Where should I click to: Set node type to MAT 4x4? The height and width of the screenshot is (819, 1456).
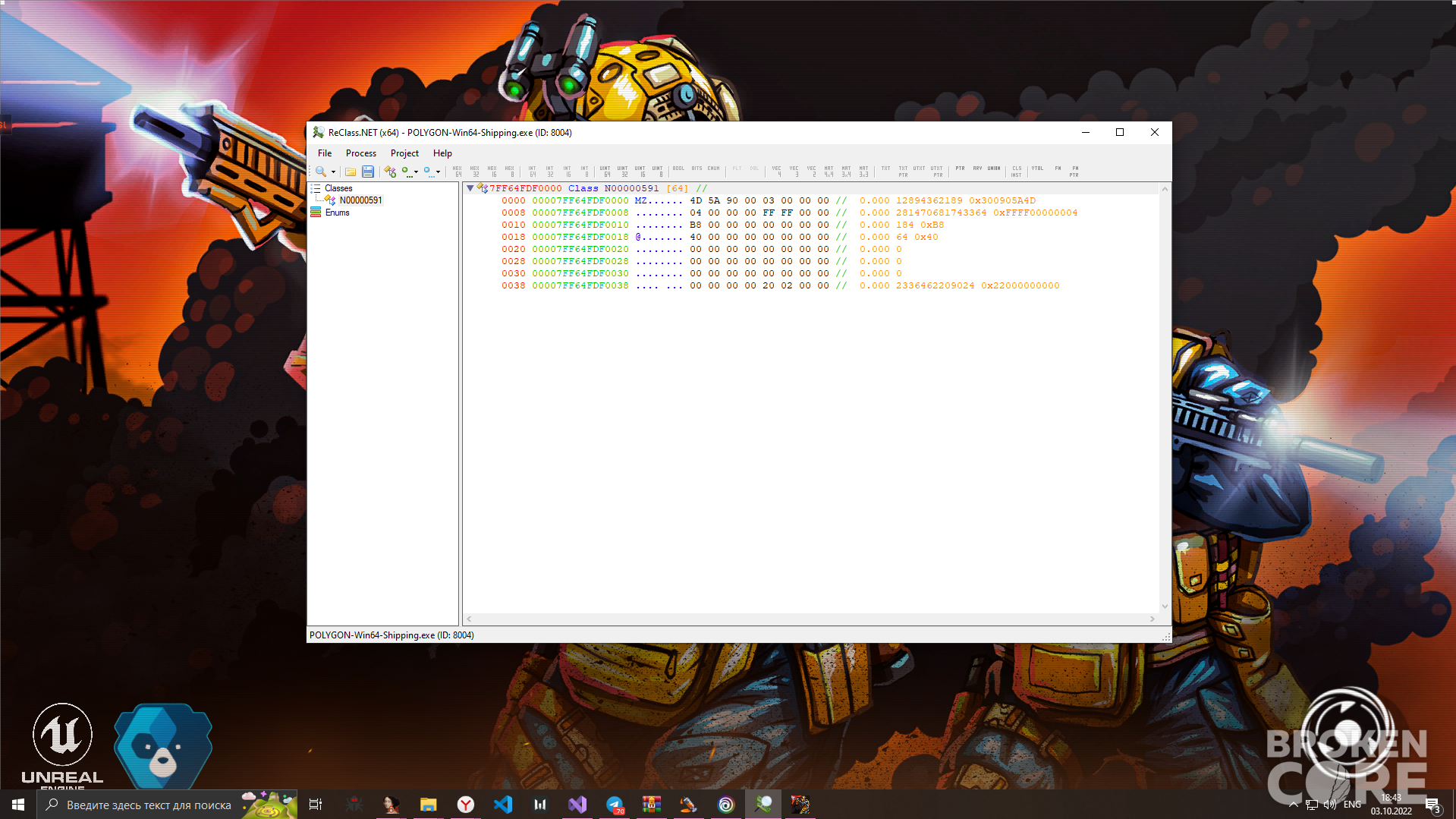[x=829, y=172]
